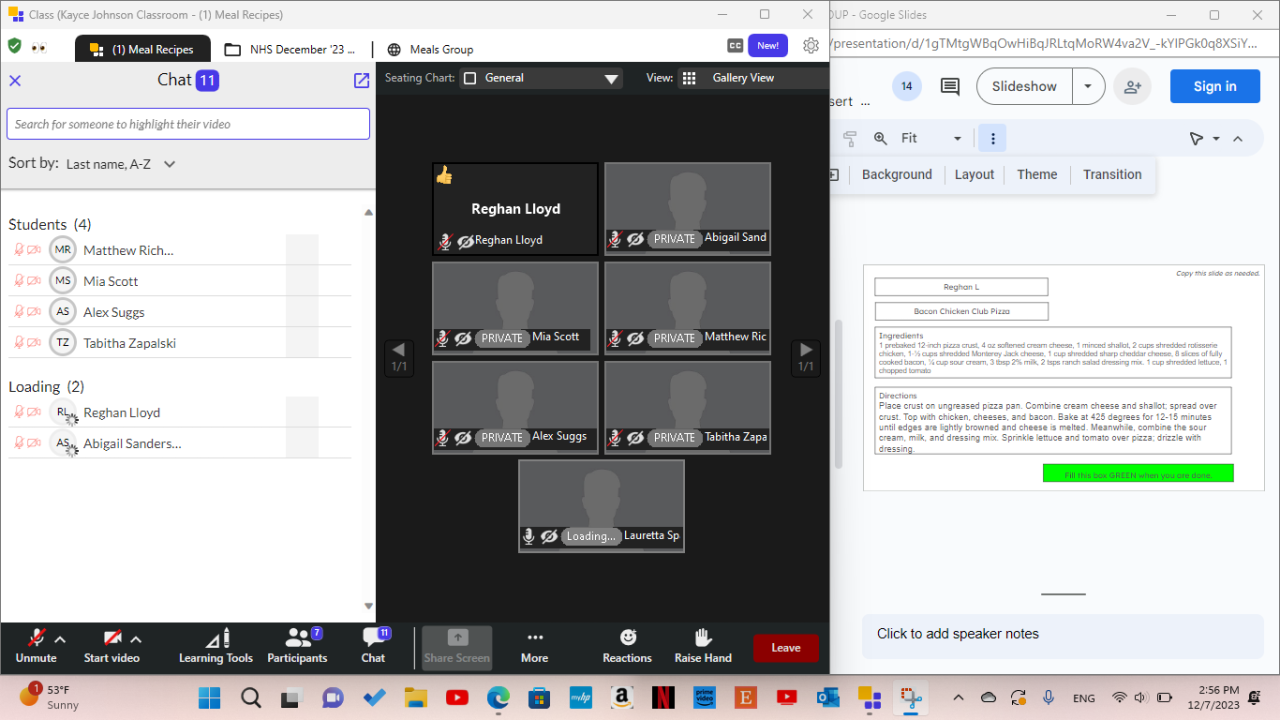
Task: Open the More options menu
Action: pyautogui.click(x=534, y=645)
